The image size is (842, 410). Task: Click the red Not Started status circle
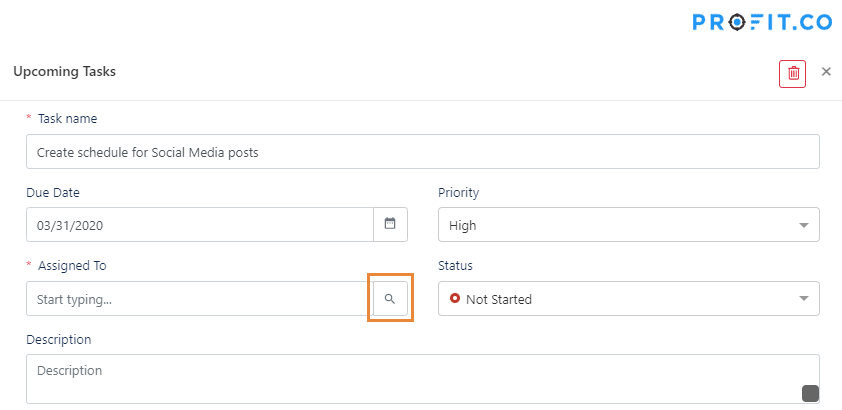455,298
